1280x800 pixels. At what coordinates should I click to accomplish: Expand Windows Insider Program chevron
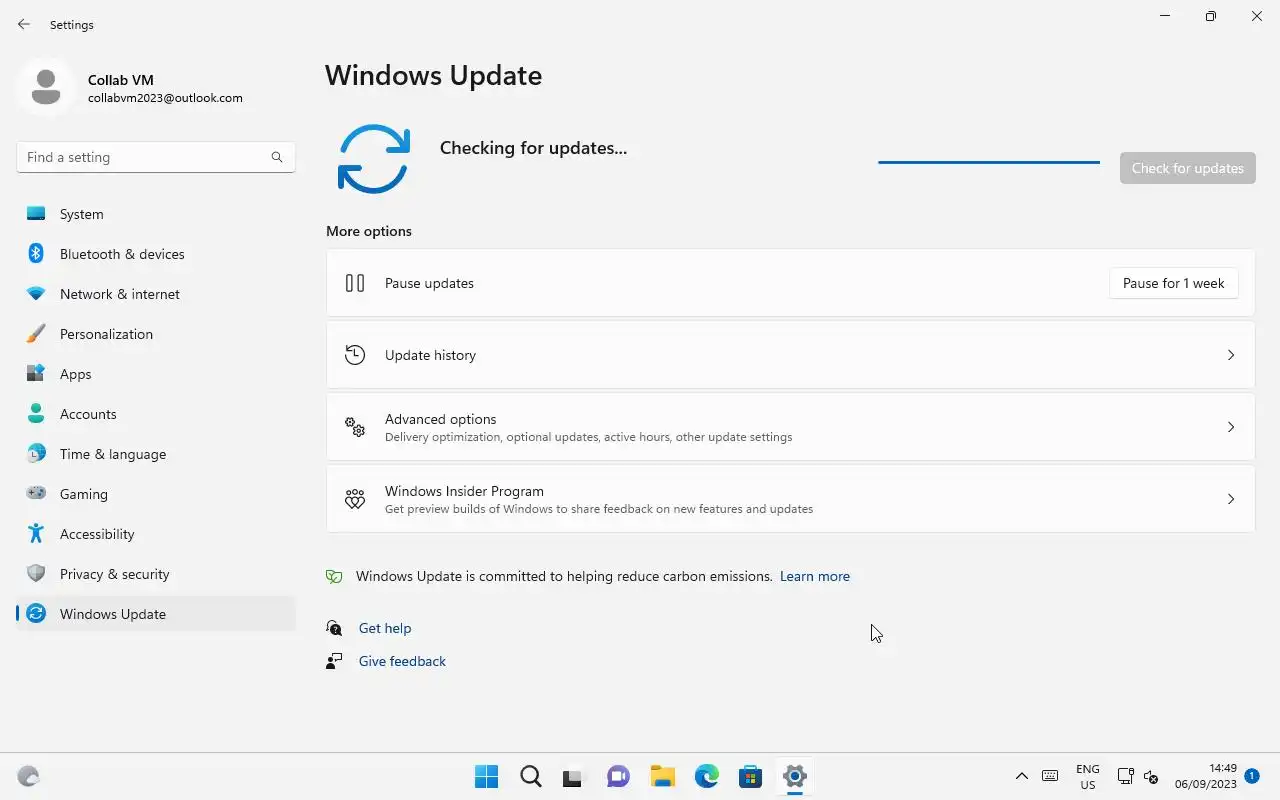(x=1231, y=499)
